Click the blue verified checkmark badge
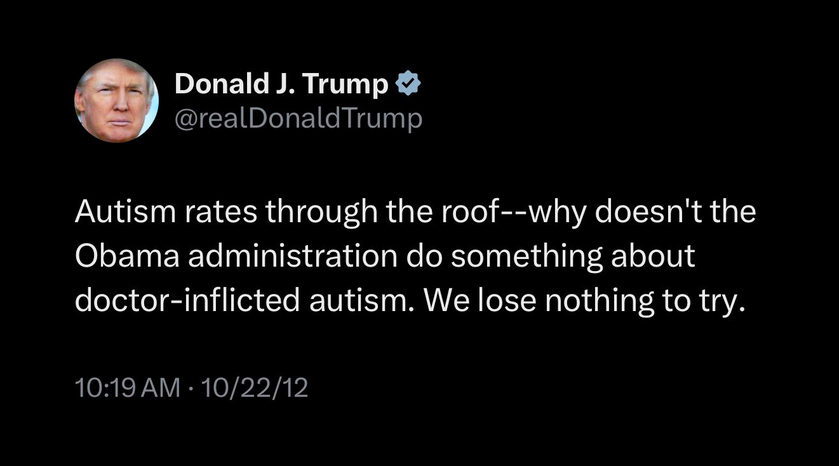839x466 pixels. (408, 83)
